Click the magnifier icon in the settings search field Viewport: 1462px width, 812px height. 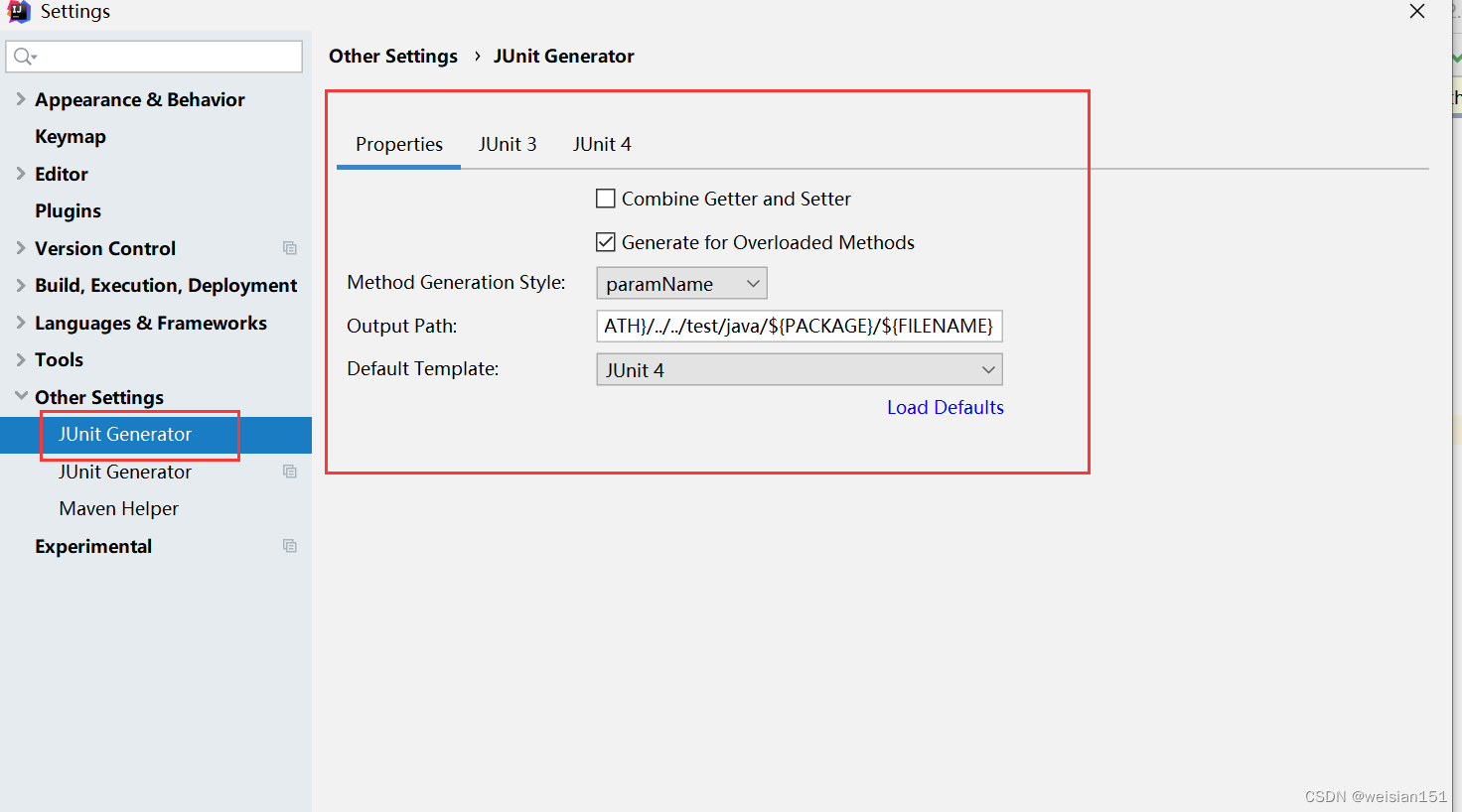(x=20, y=57)
